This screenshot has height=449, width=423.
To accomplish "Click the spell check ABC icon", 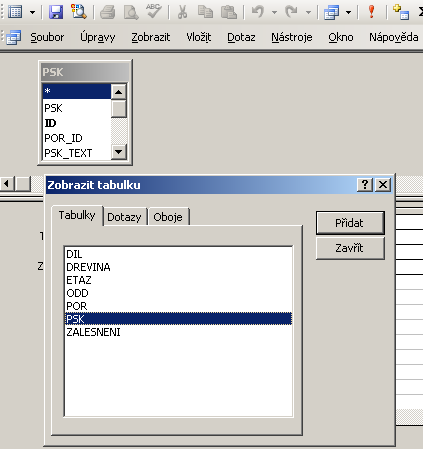I will click(154, 12).
